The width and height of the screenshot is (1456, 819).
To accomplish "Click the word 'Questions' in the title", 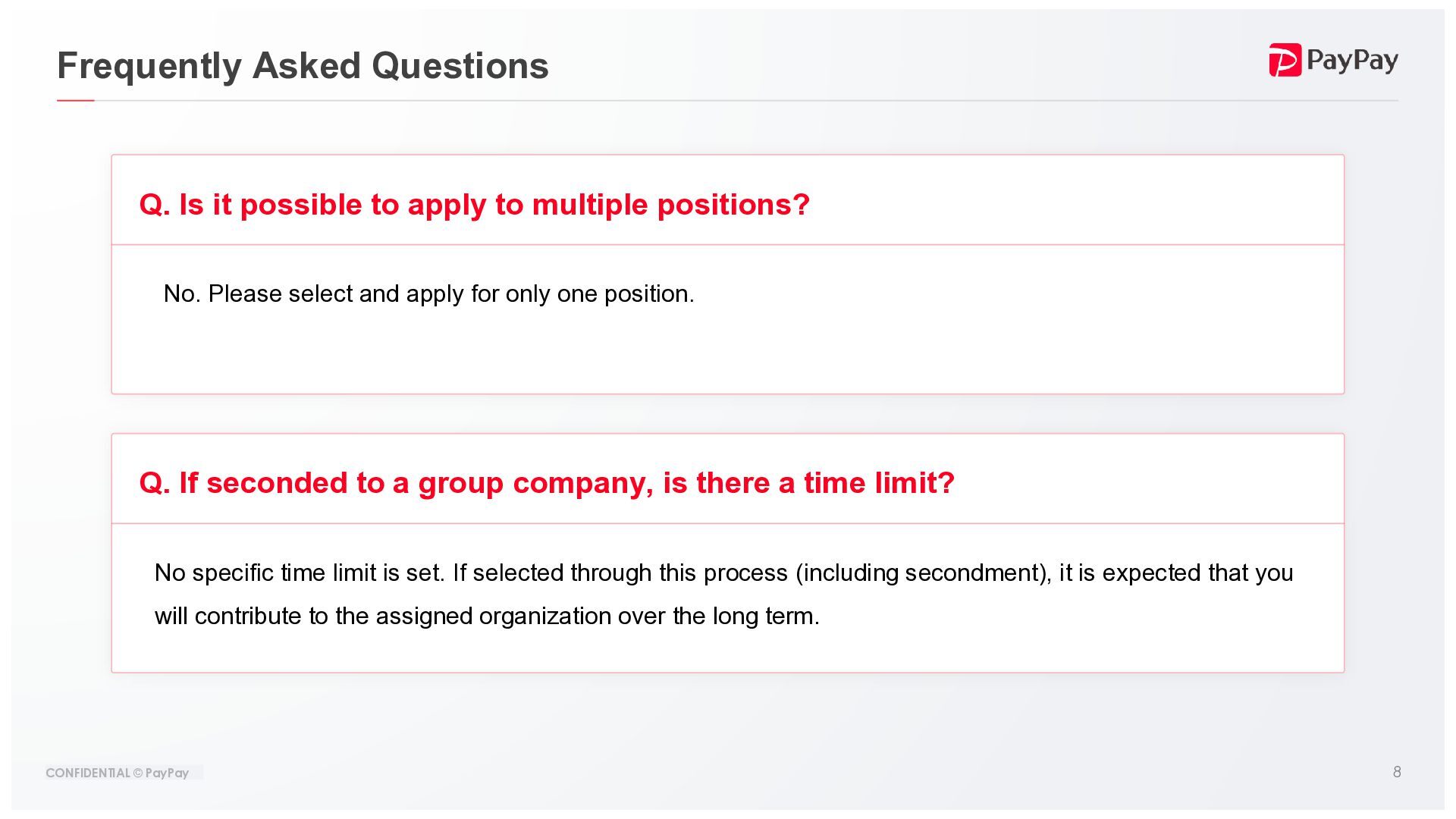I will (460, 66).
